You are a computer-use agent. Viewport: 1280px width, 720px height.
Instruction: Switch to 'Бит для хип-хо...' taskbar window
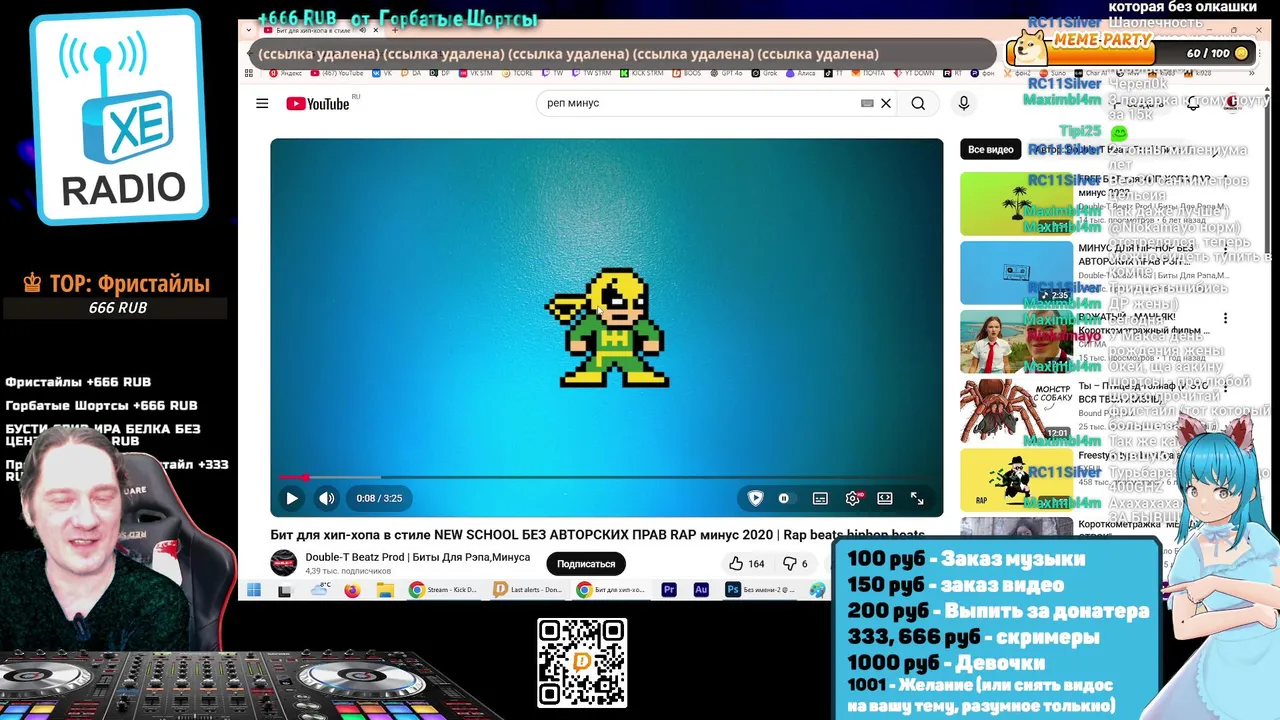coord(611,590)
